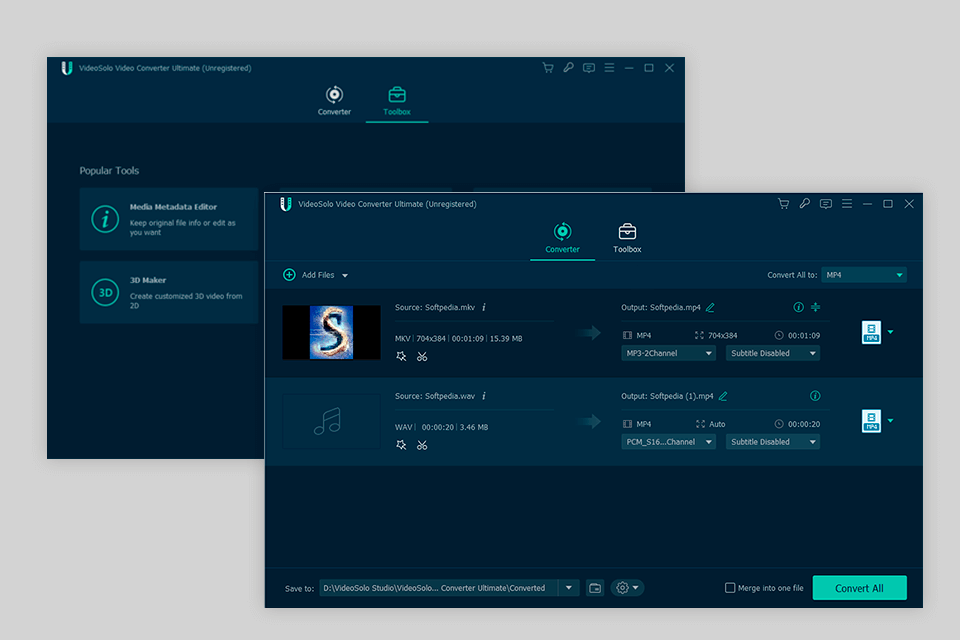Click the key register icon in front window
Viewport: 960px width, 640px height.
804,204
